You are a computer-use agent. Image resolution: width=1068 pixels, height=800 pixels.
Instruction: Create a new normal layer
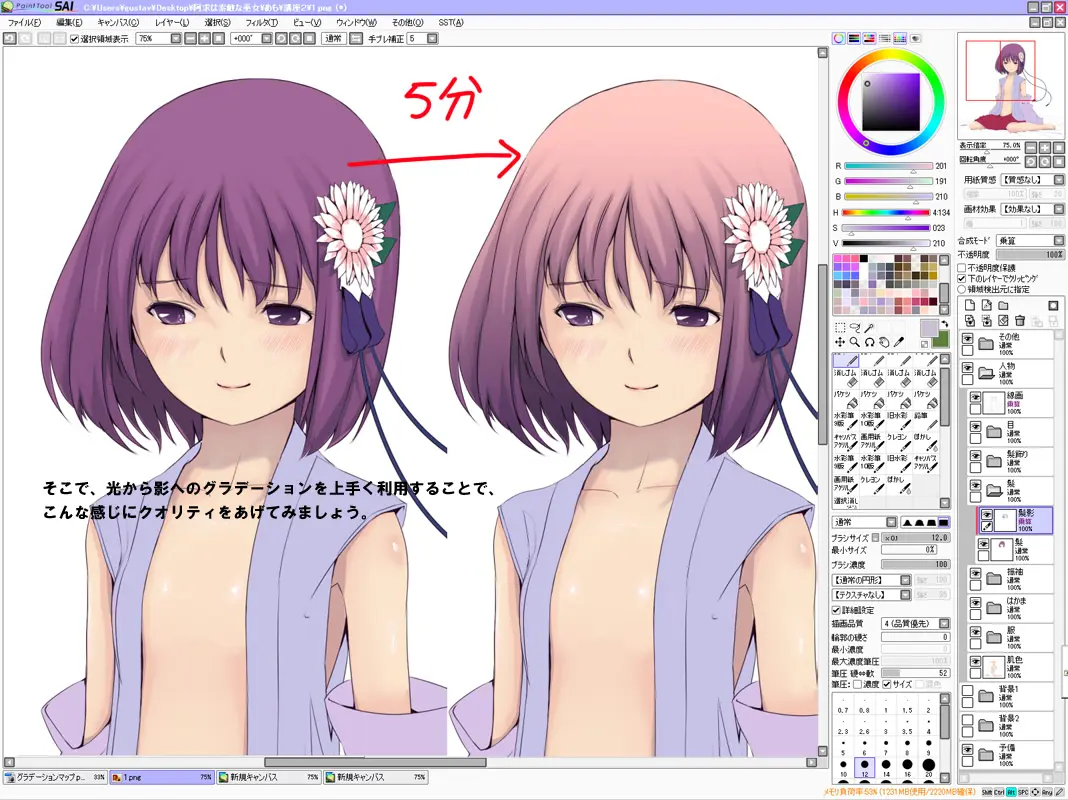click(970, 305)
